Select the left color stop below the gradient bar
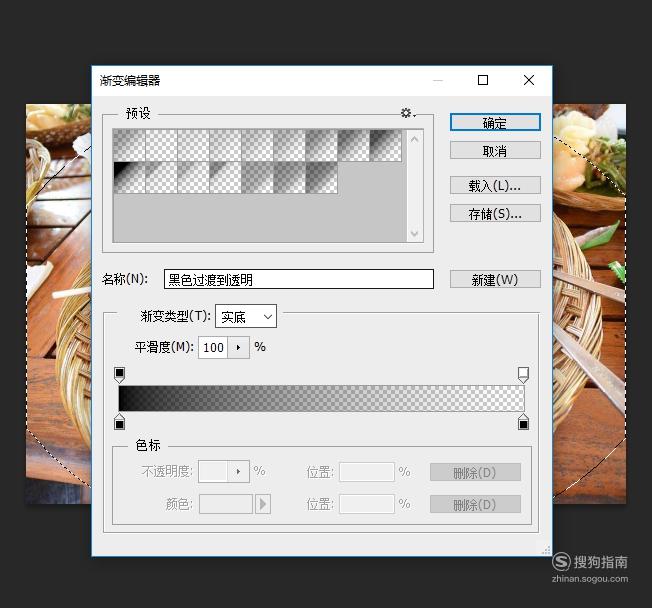Image resolution: width=652 pixels, height=608 pixels. [119, 422]
